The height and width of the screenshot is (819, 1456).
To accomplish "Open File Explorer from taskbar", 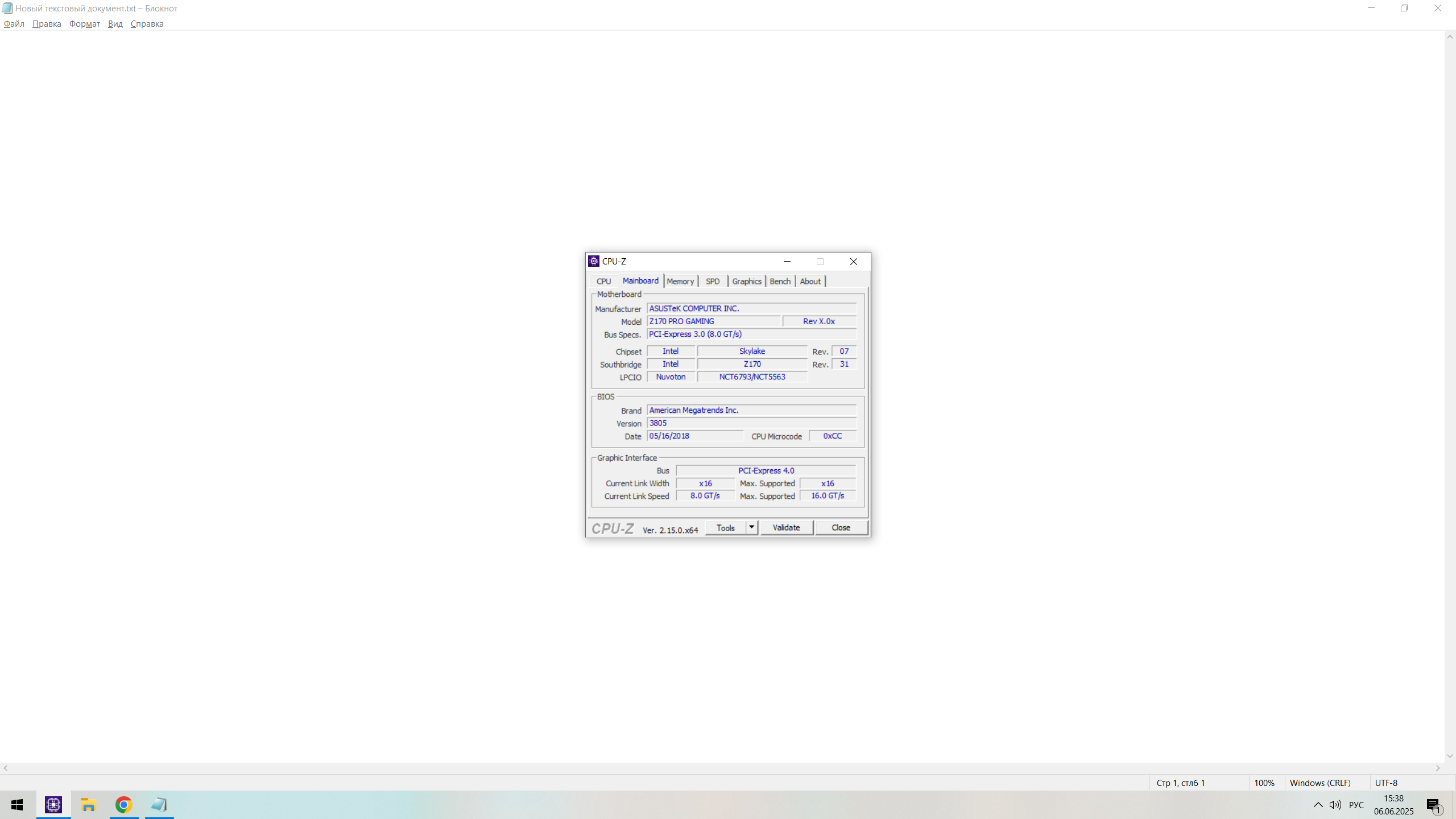I will pyautogui.click(x=88, y=805).
